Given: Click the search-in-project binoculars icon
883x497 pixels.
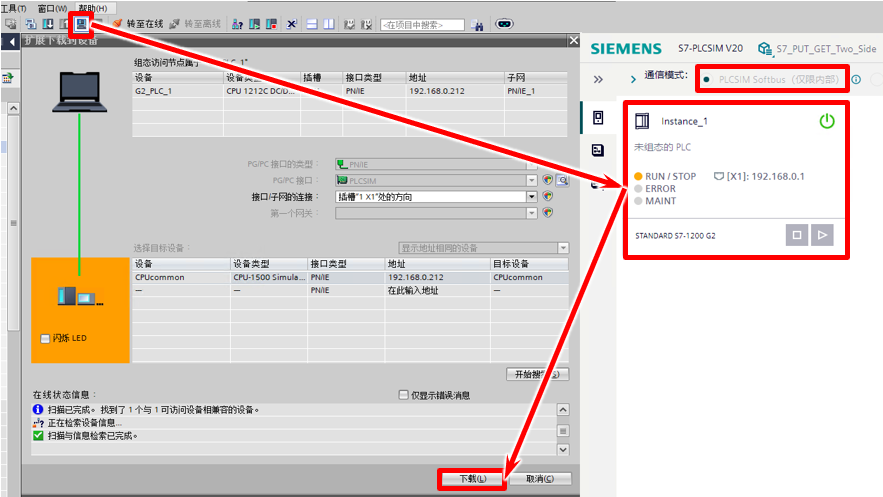Looking at the screenshot, I should [x=477, y=24].
